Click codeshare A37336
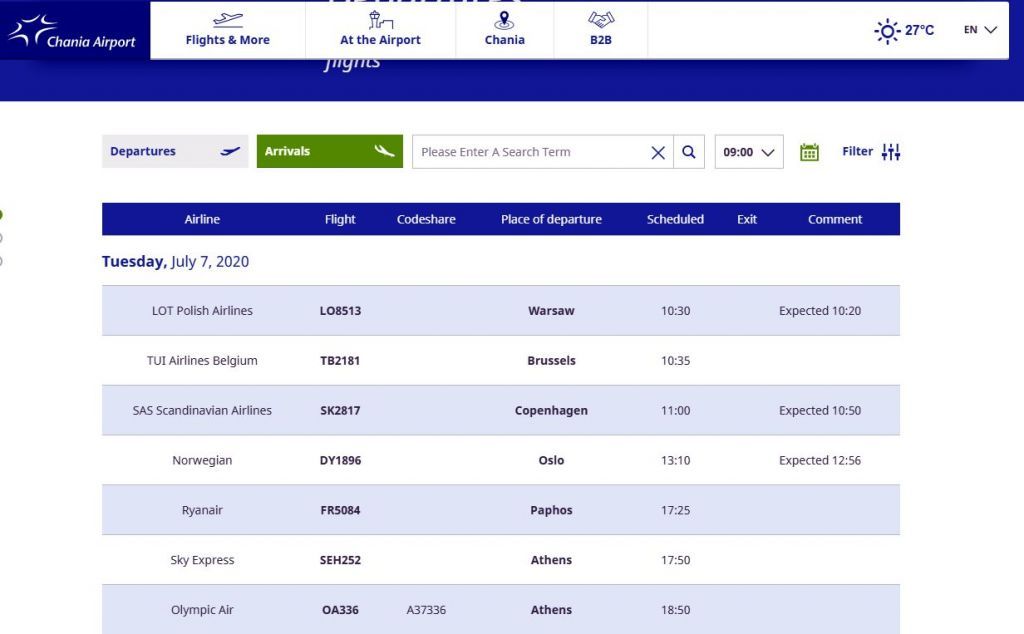Screen dimensions: 1024x634 (x=426, y=610)
